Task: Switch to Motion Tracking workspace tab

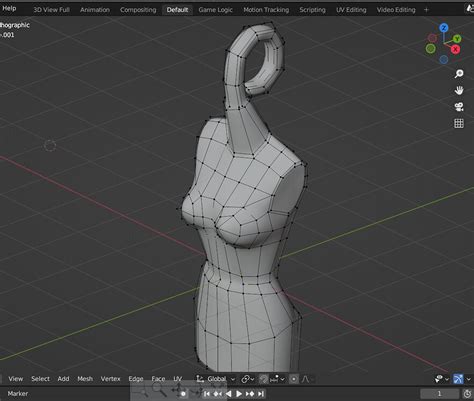Action: [266, 10]
